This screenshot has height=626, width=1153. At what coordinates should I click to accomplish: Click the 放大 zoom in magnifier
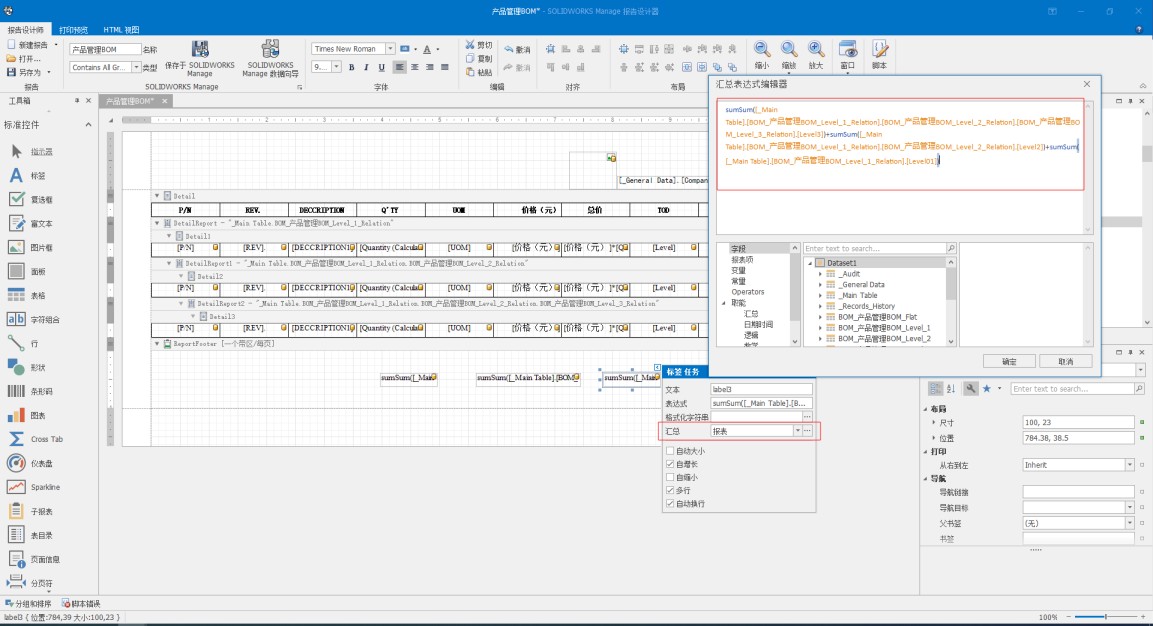(816, 50)
